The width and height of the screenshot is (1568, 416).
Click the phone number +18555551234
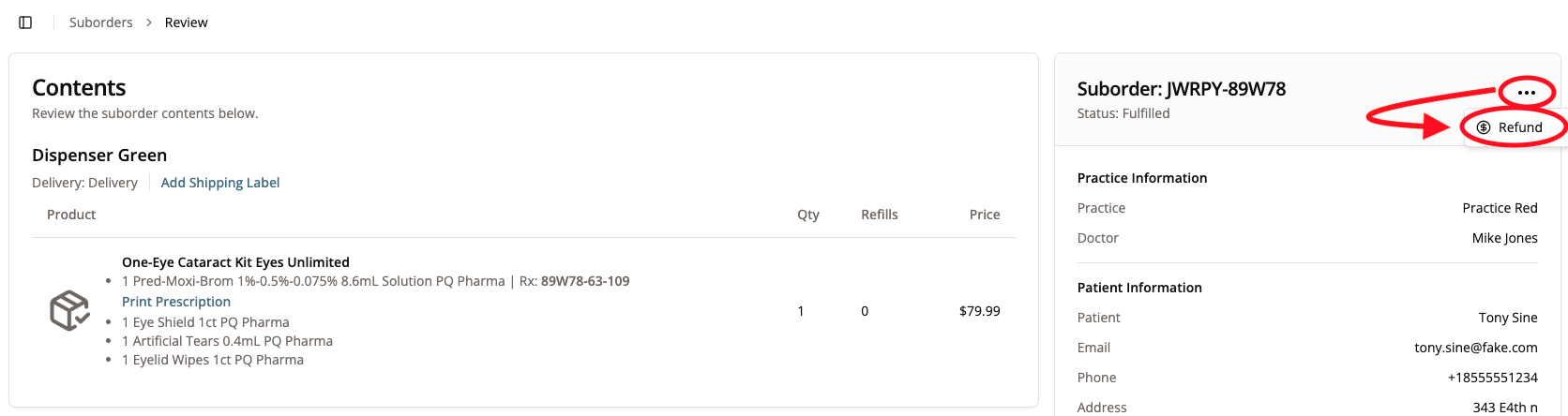[1493, 378]
